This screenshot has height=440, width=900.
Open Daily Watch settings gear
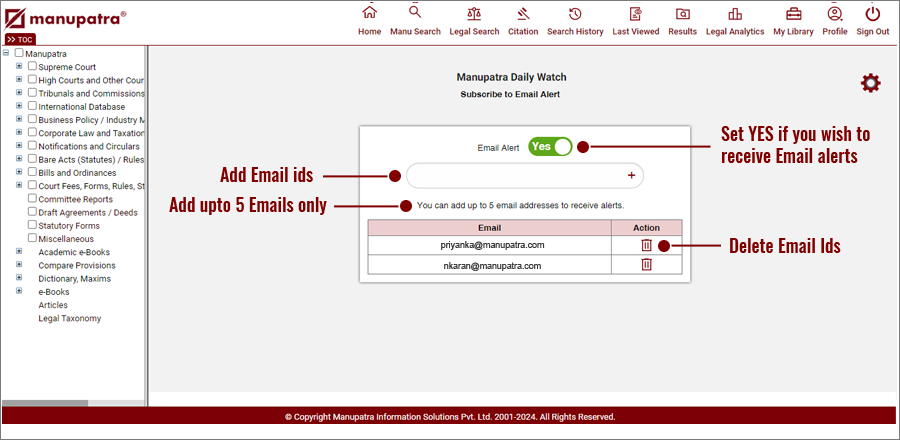870,83
